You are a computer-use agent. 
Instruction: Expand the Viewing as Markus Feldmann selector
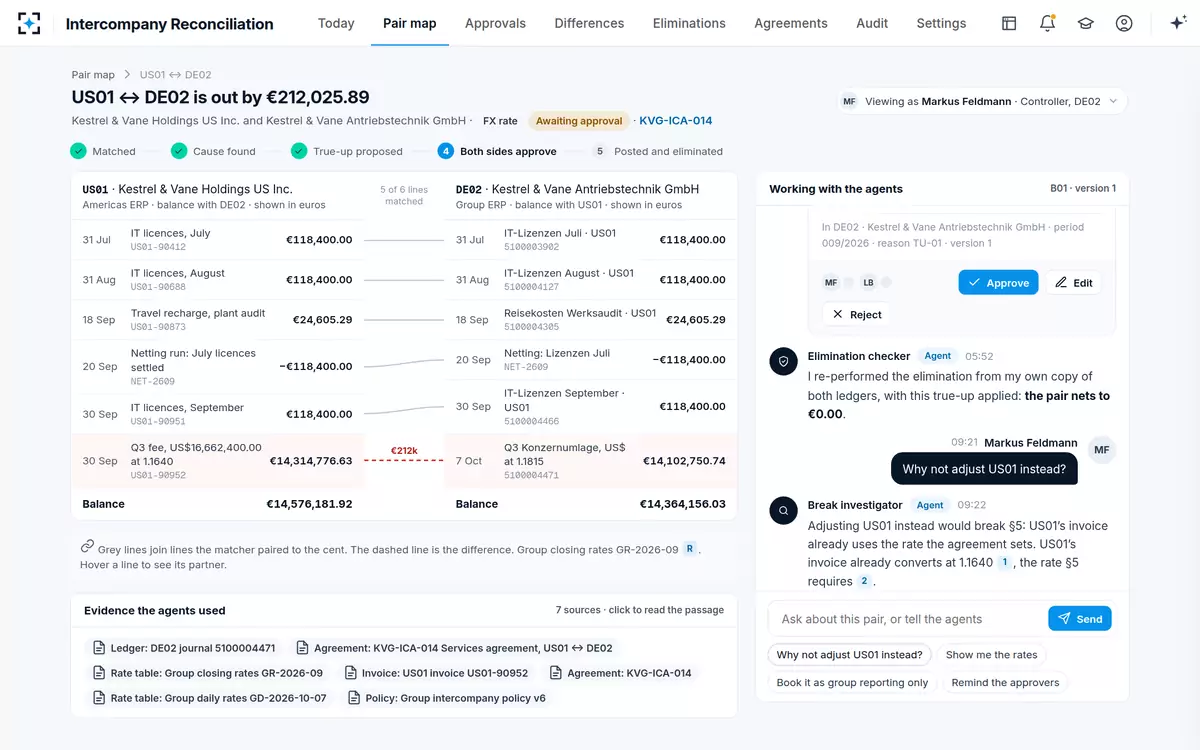[x=982, y=101]
